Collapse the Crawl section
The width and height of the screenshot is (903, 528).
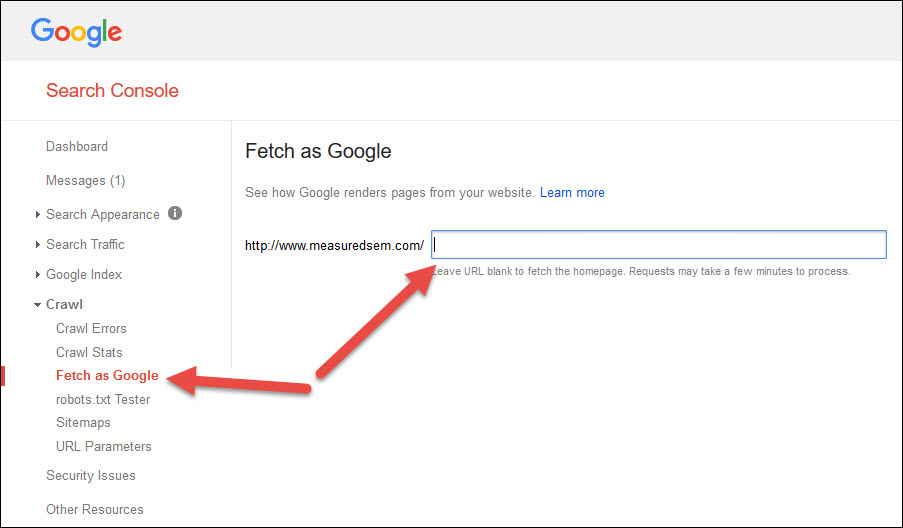38,305
